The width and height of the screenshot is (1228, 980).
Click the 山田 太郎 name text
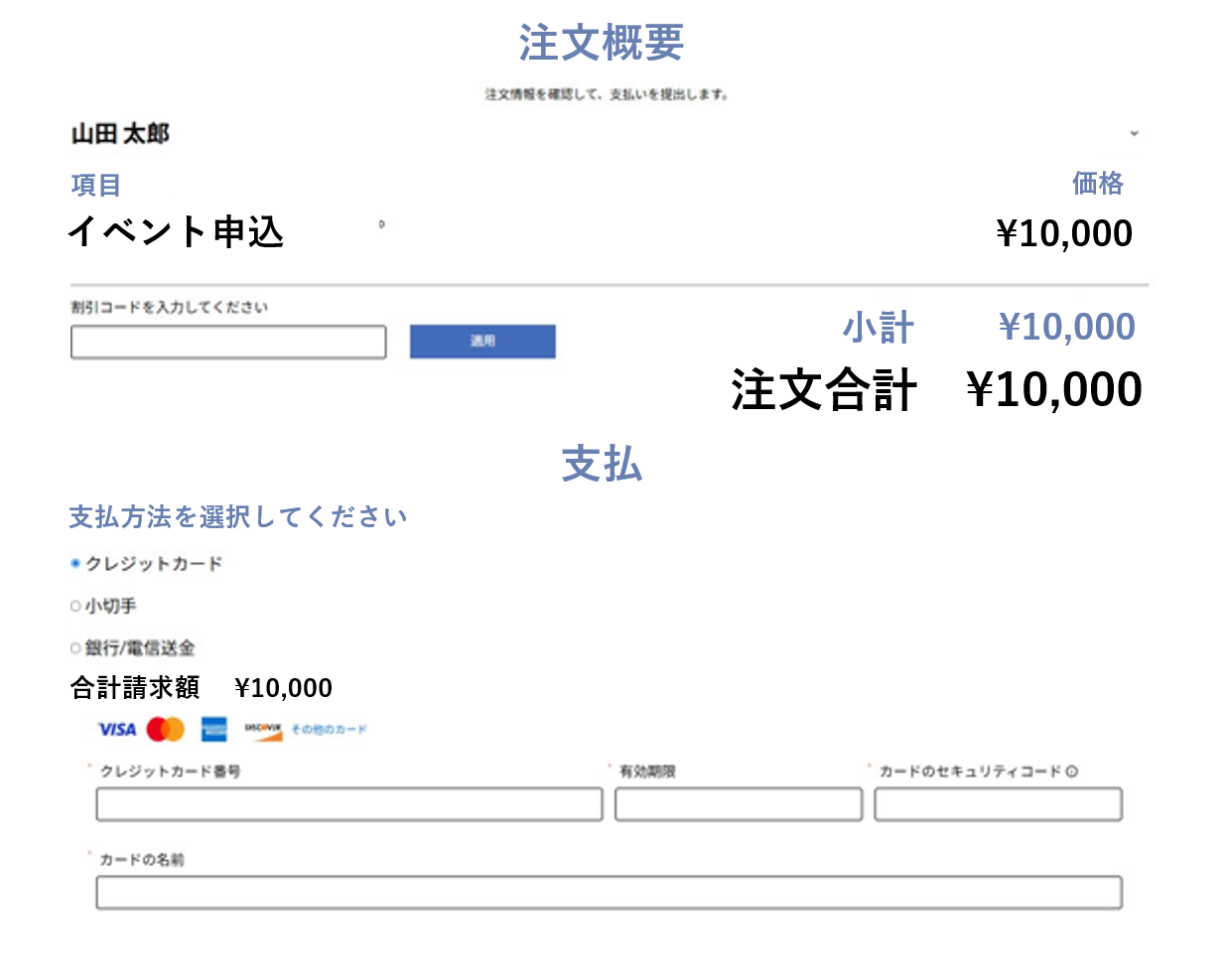(120, 134)
